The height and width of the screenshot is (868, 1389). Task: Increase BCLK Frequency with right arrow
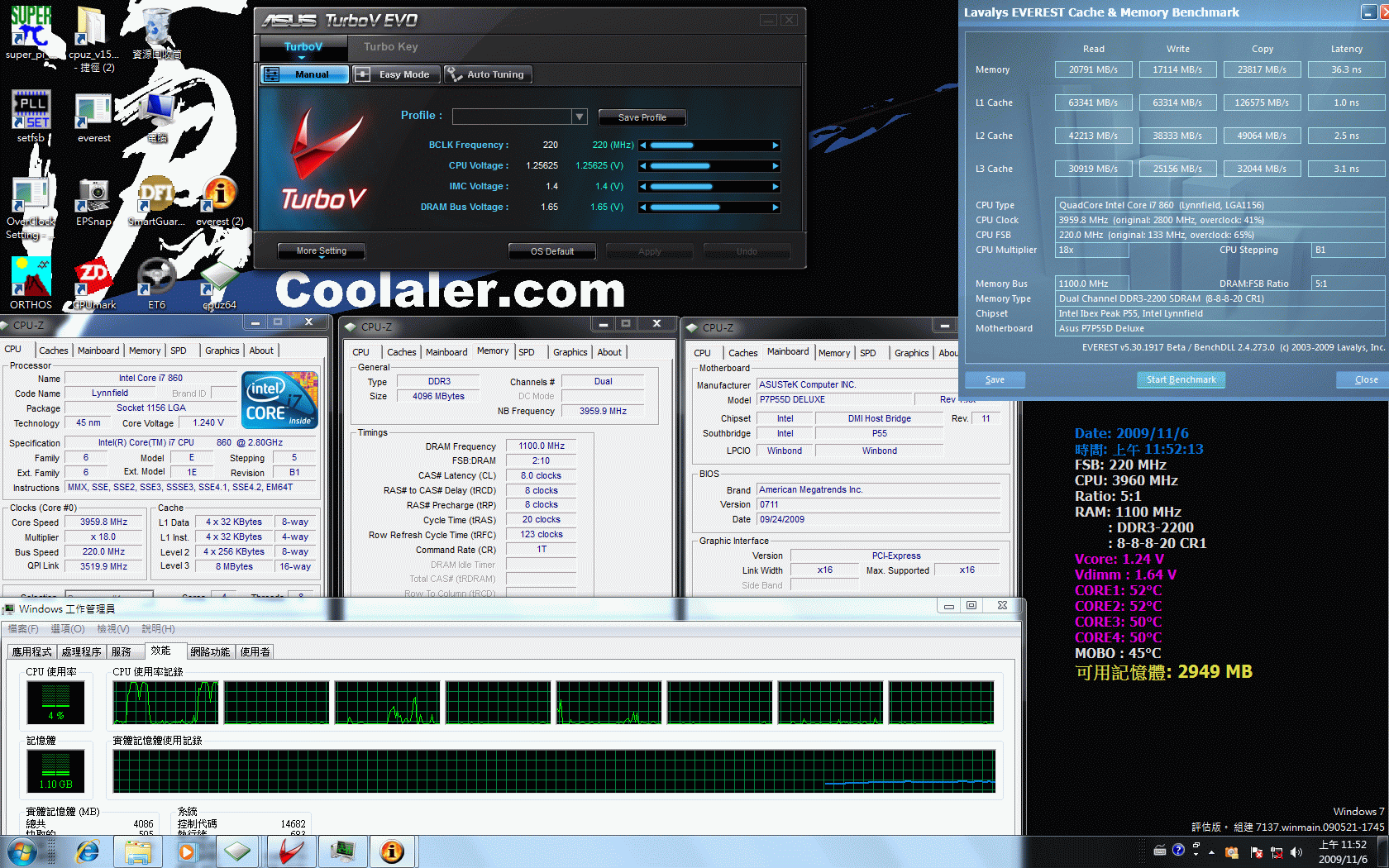(x=776, y=145)
